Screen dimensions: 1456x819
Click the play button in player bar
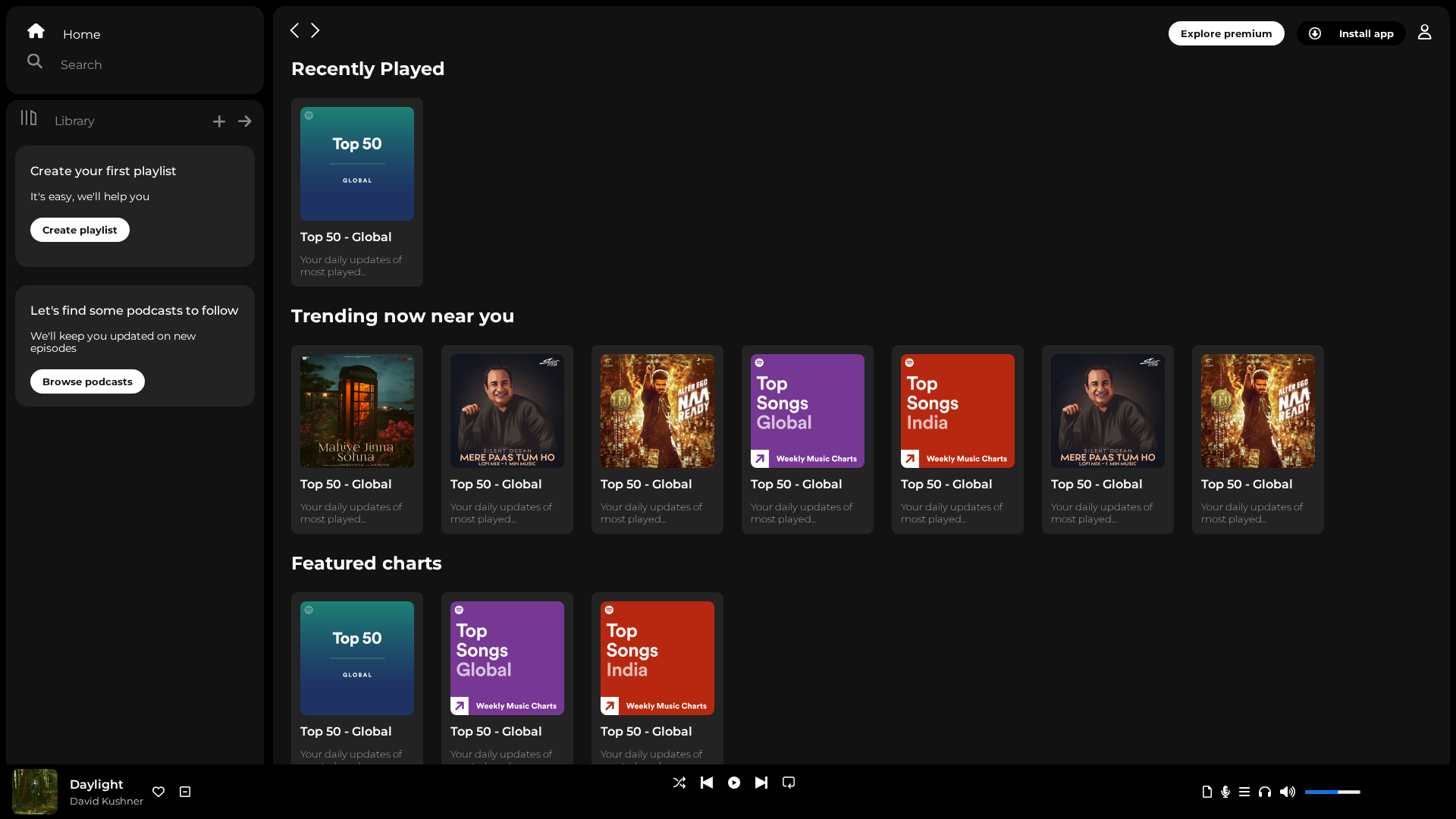click(734, 783)
